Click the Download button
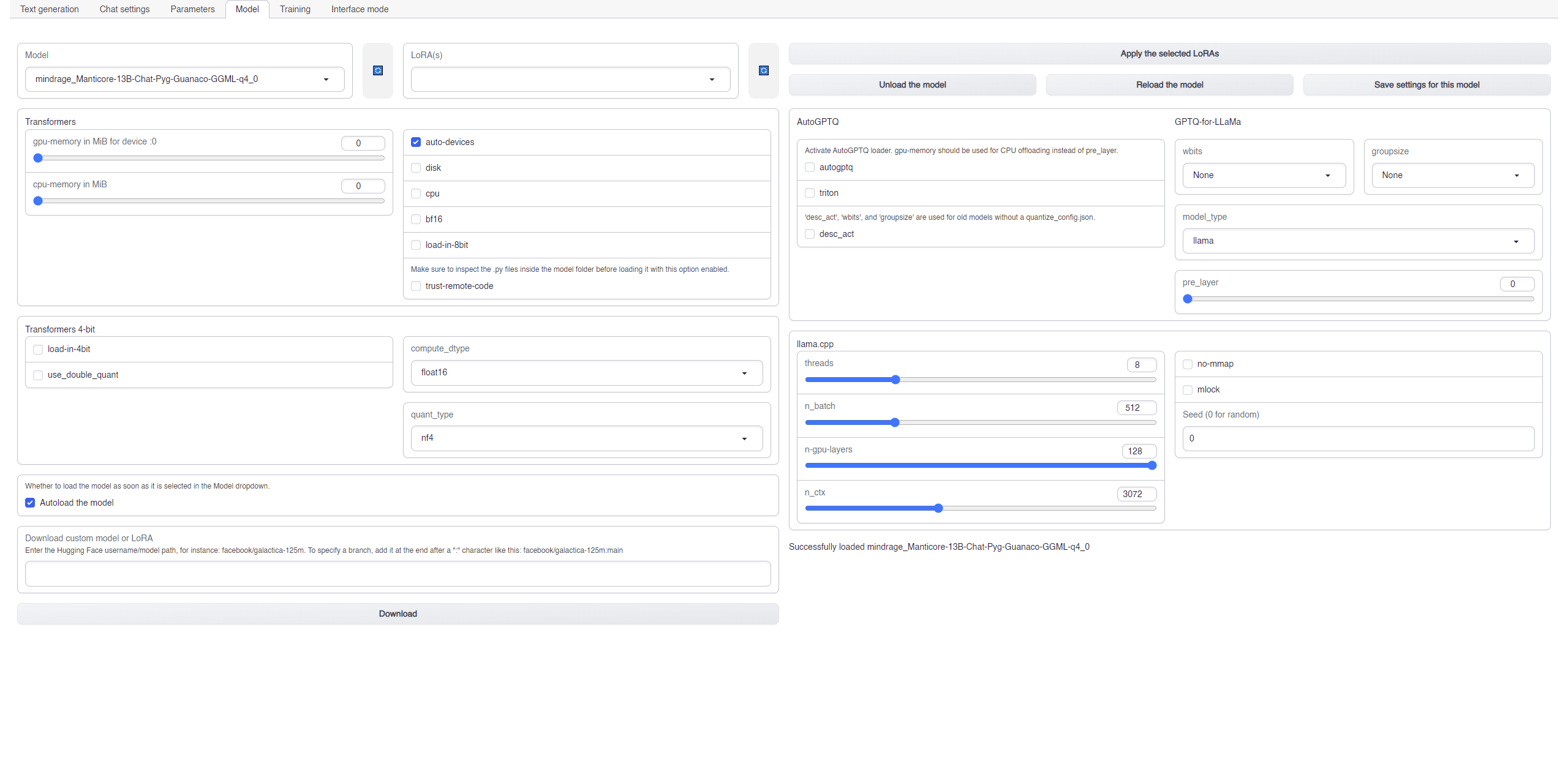The image size is (1568, 769). pyautogui.click(x=398, y=613)
